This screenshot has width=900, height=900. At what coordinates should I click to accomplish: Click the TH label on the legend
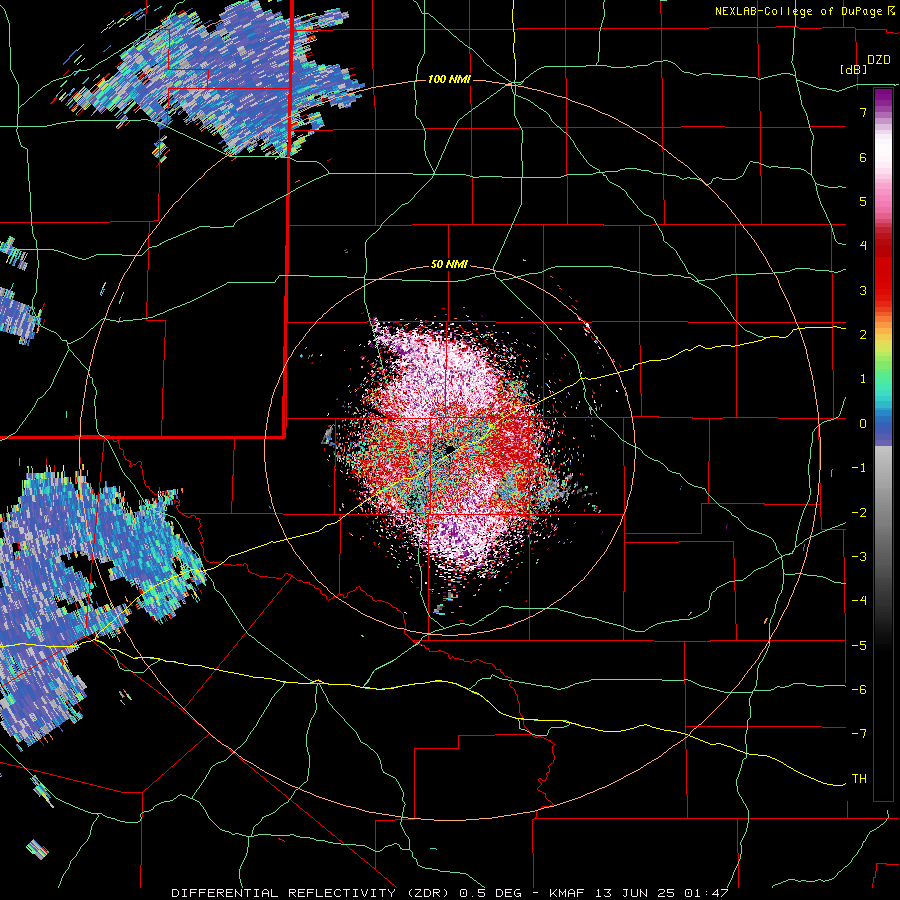click(x=859, y=779)
